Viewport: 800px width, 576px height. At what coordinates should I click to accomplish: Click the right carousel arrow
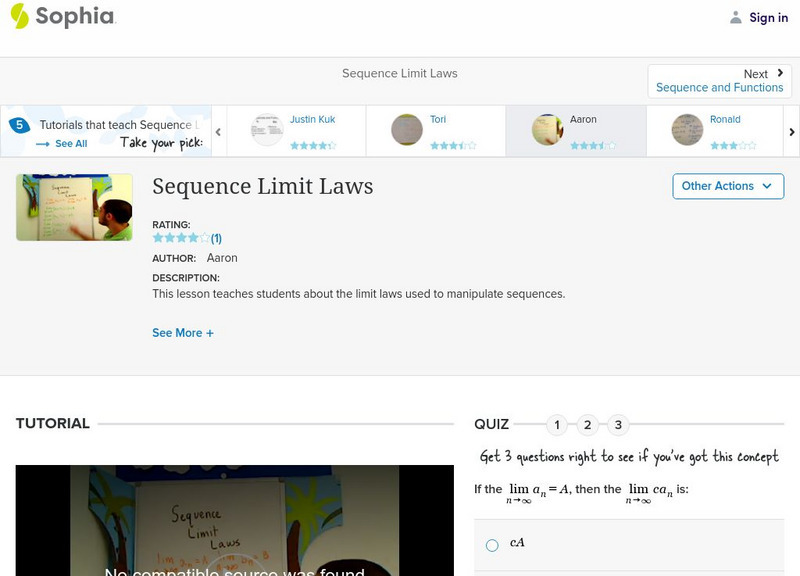click(791, 131)
